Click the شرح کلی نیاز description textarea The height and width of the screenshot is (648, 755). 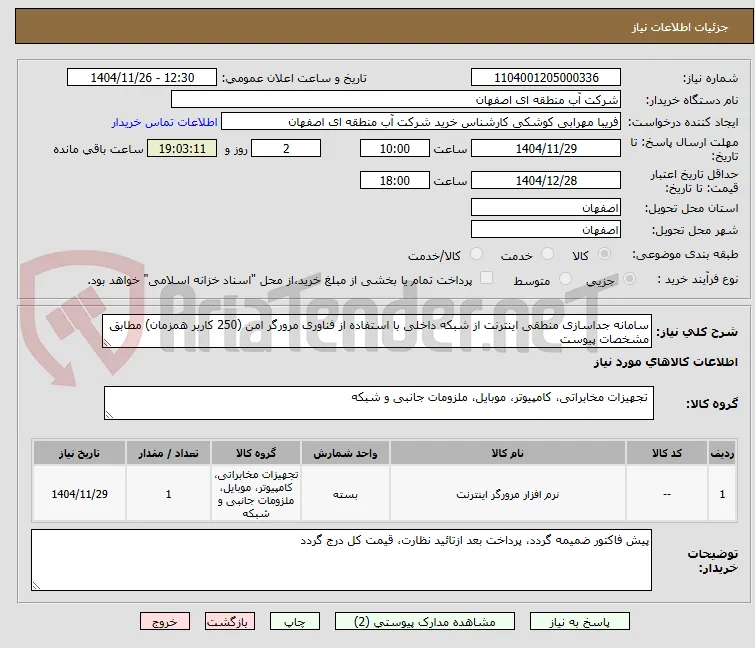[377, 331]
